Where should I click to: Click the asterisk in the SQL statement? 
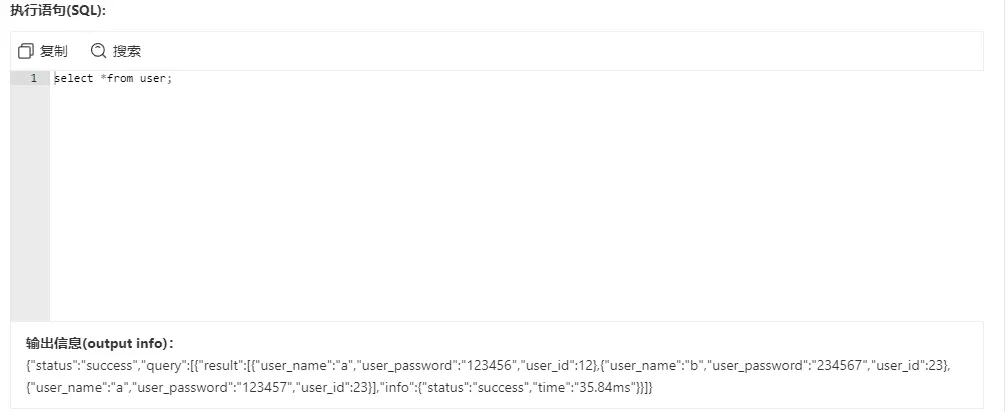[x=102, y=78]
